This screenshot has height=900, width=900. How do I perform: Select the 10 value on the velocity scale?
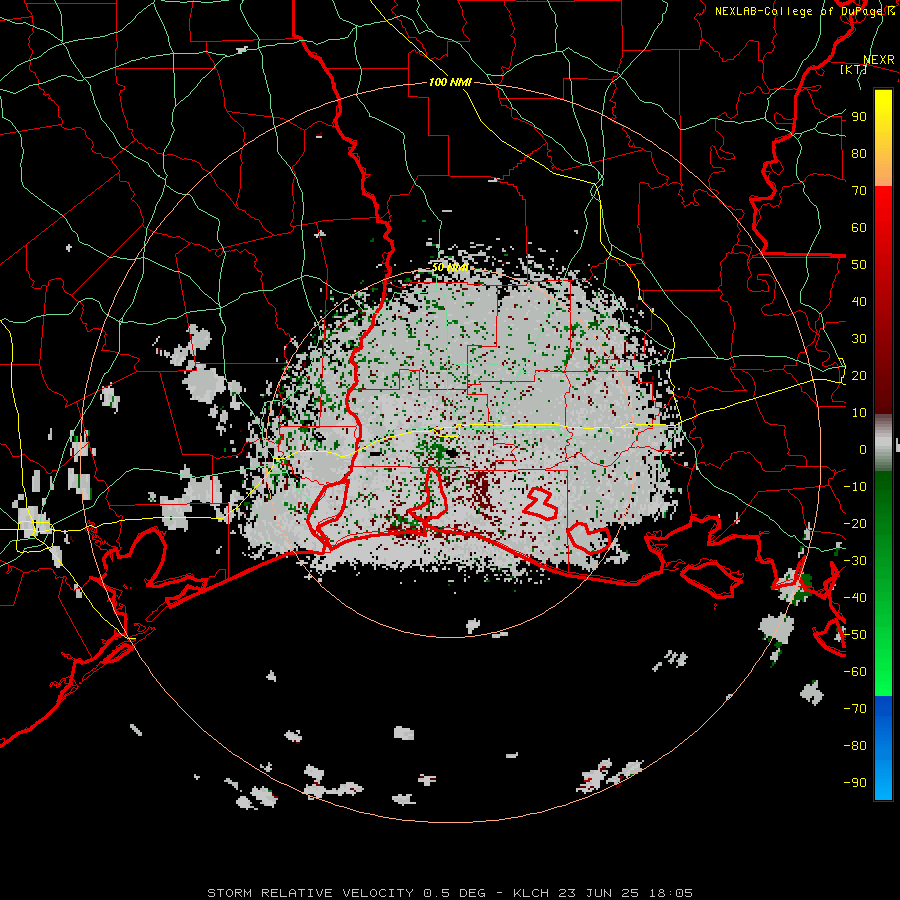[x=859, y=413]
